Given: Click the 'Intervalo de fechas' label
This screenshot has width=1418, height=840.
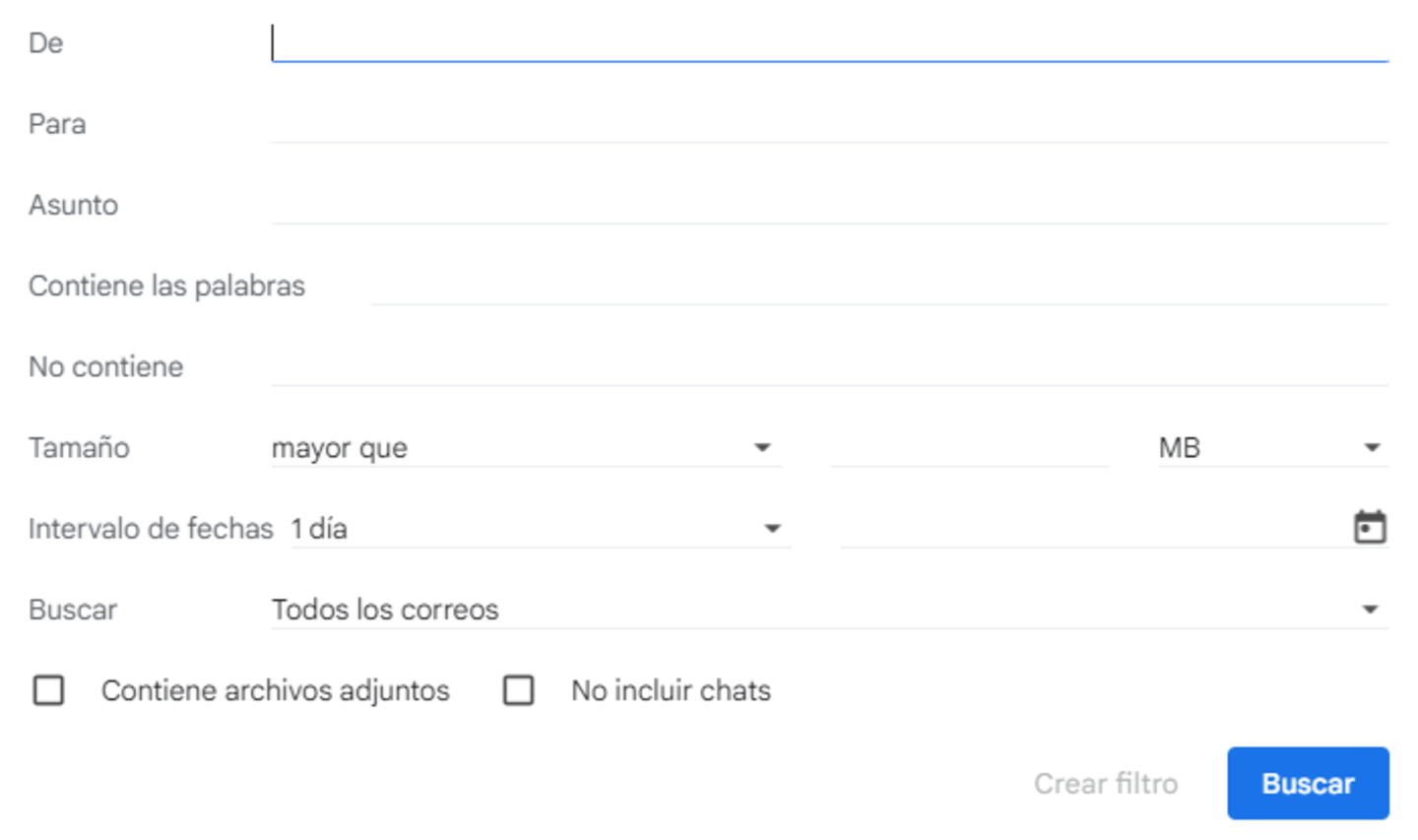Looking at the screenshot, I should pos(151,529).
